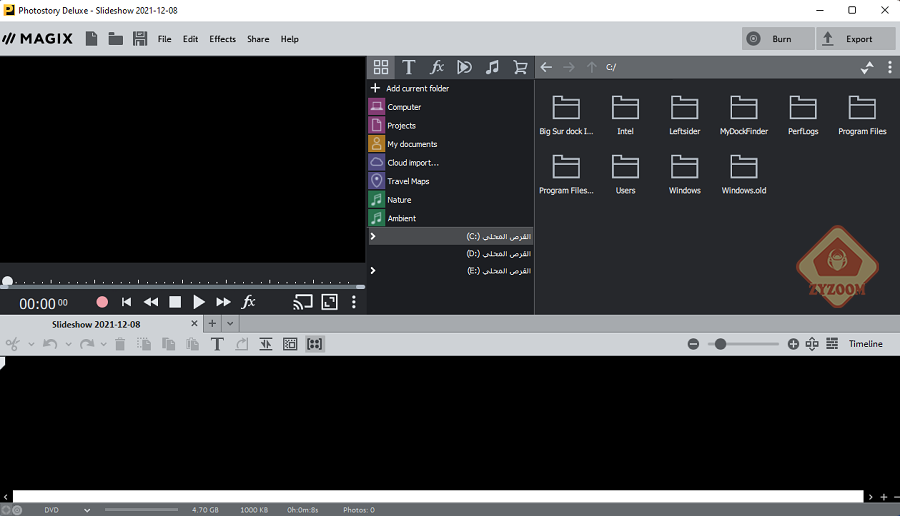The width and height of the screenshot is (900, 516).
Task: Select the Slideshow 2021-12-08 tab
Action: coord(96,324)
